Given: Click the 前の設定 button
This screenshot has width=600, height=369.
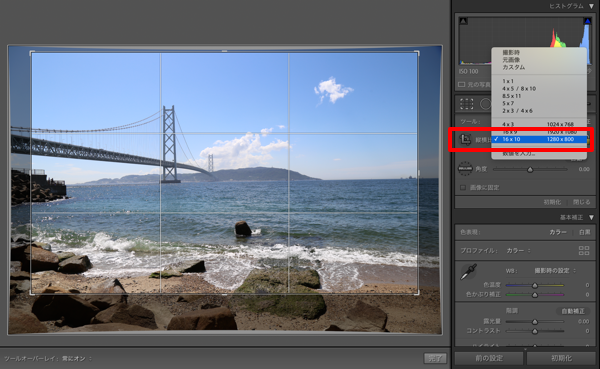Looking at the screenshot, I should 489,358.
